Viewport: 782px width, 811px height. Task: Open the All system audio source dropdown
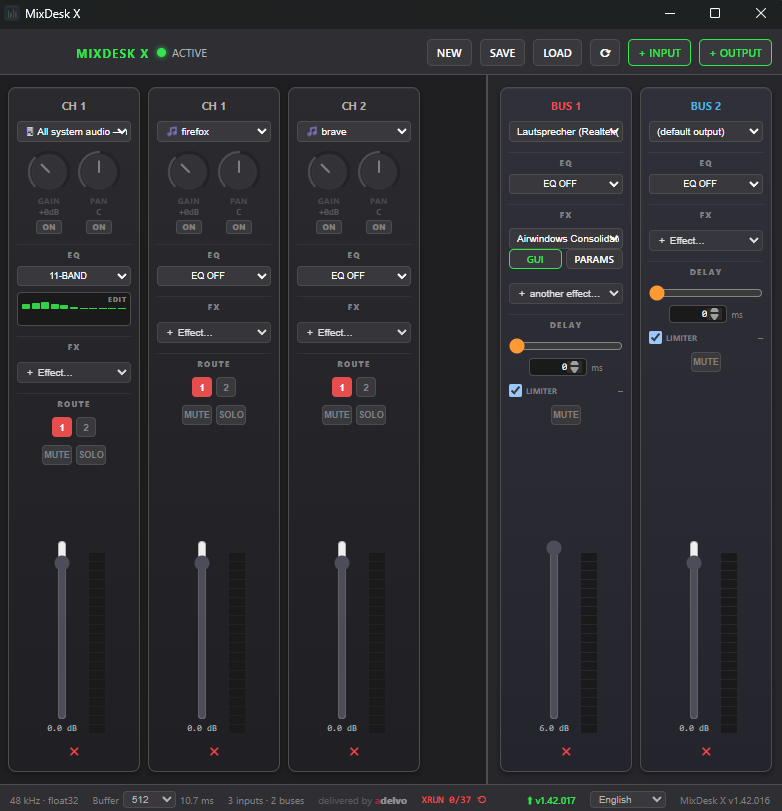click(74, 131)
